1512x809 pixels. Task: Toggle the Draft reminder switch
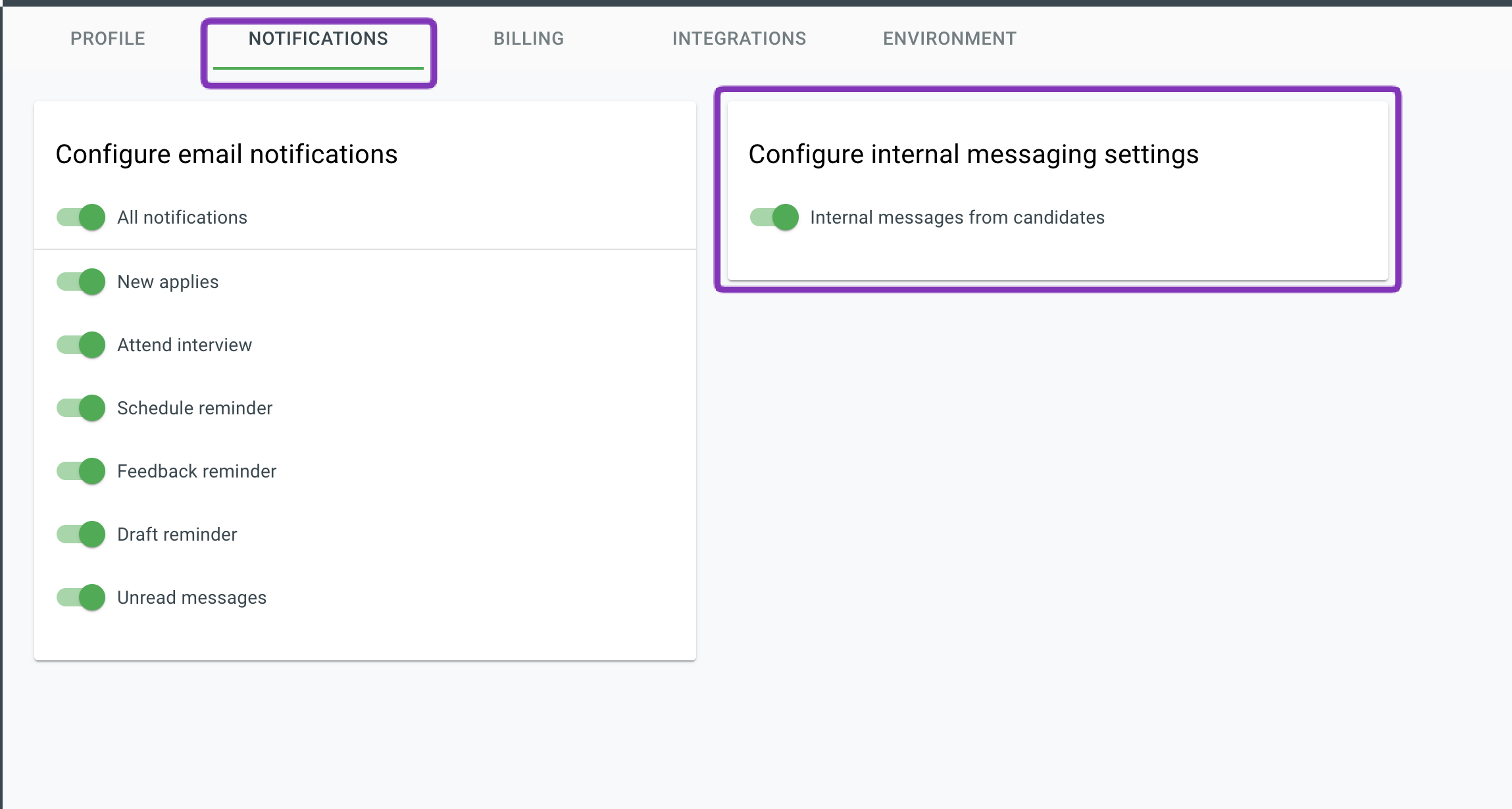82,534
